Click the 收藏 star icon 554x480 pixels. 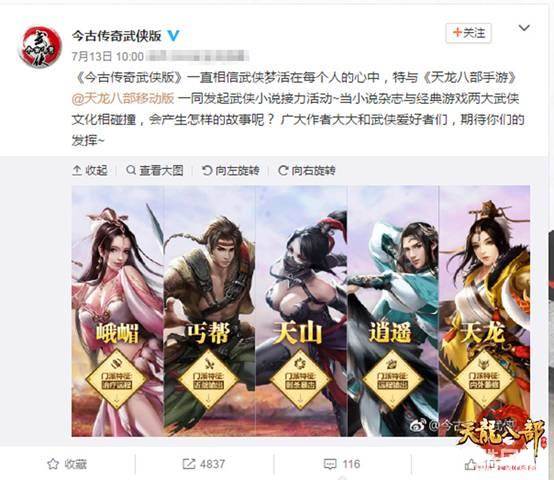(x=53, y=464)
